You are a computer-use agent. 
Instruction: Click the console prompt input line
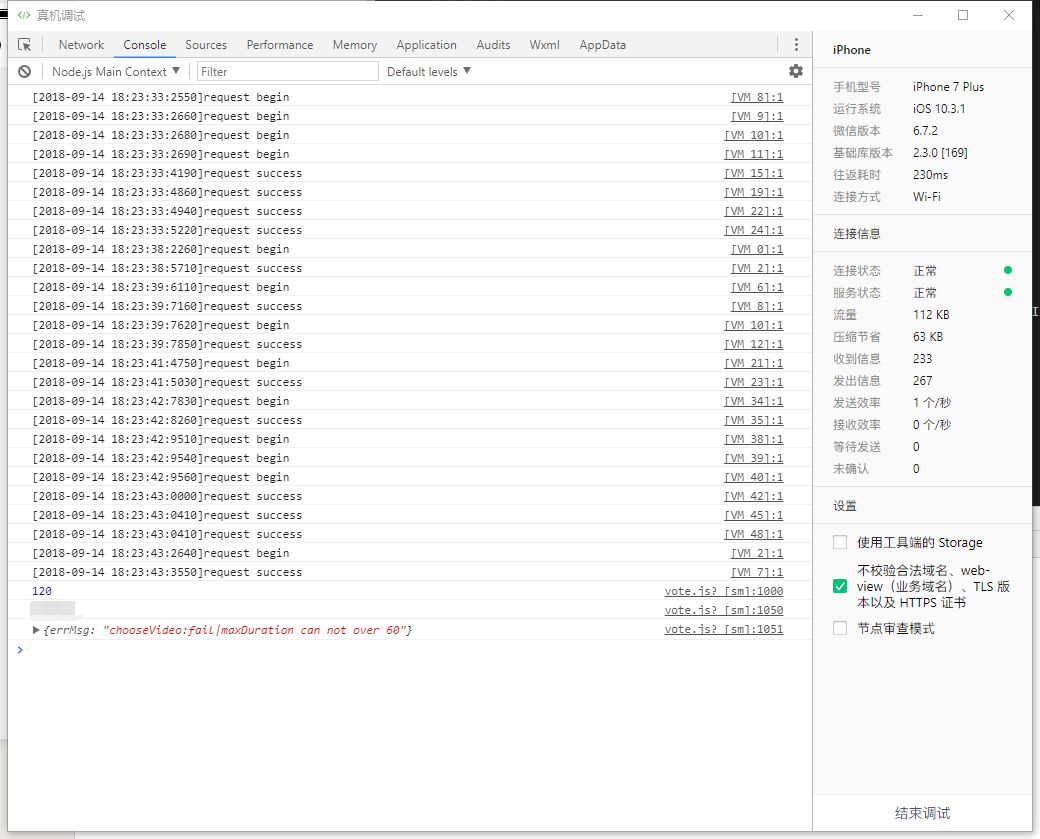(411, 649)
